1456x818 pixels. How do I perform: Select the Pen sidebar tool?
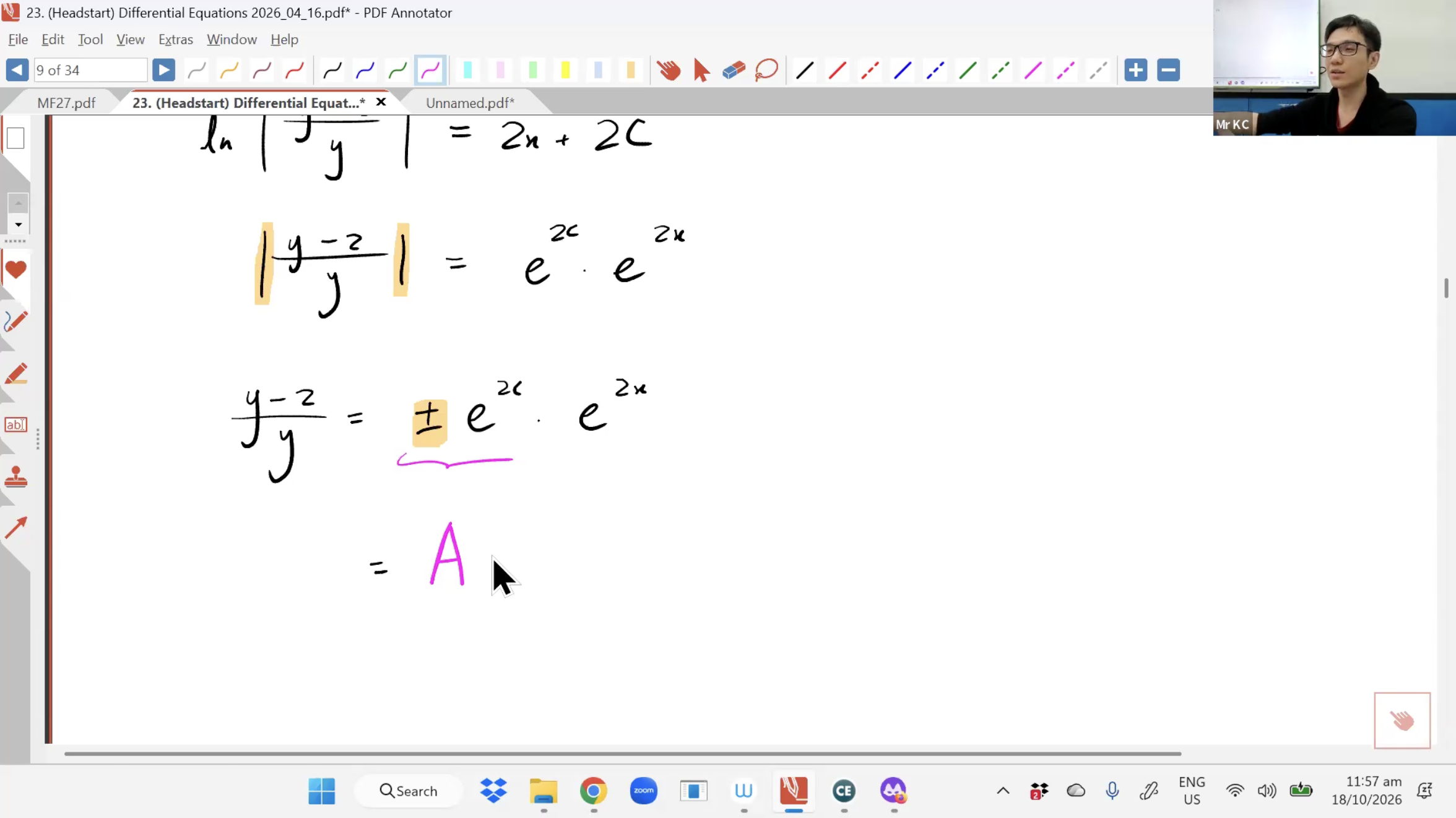15,321
